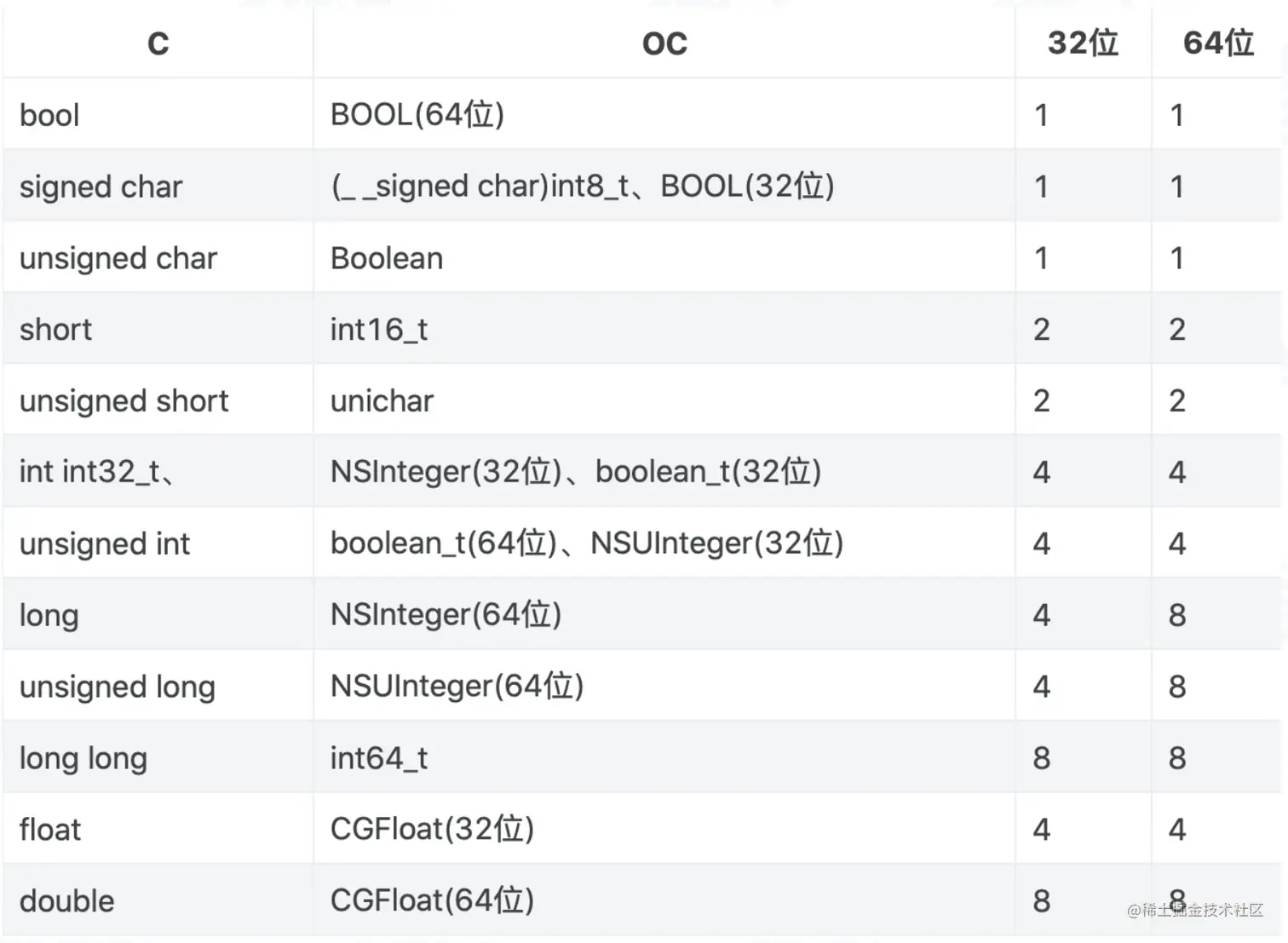Click the Boolean cell

pyautogui.click(x=664, y=258)
